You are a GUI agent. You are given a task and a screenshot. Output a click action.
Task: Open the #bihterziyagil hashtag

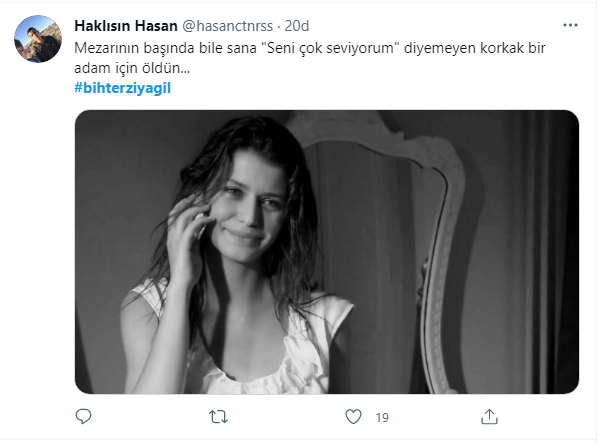(122, 88)
